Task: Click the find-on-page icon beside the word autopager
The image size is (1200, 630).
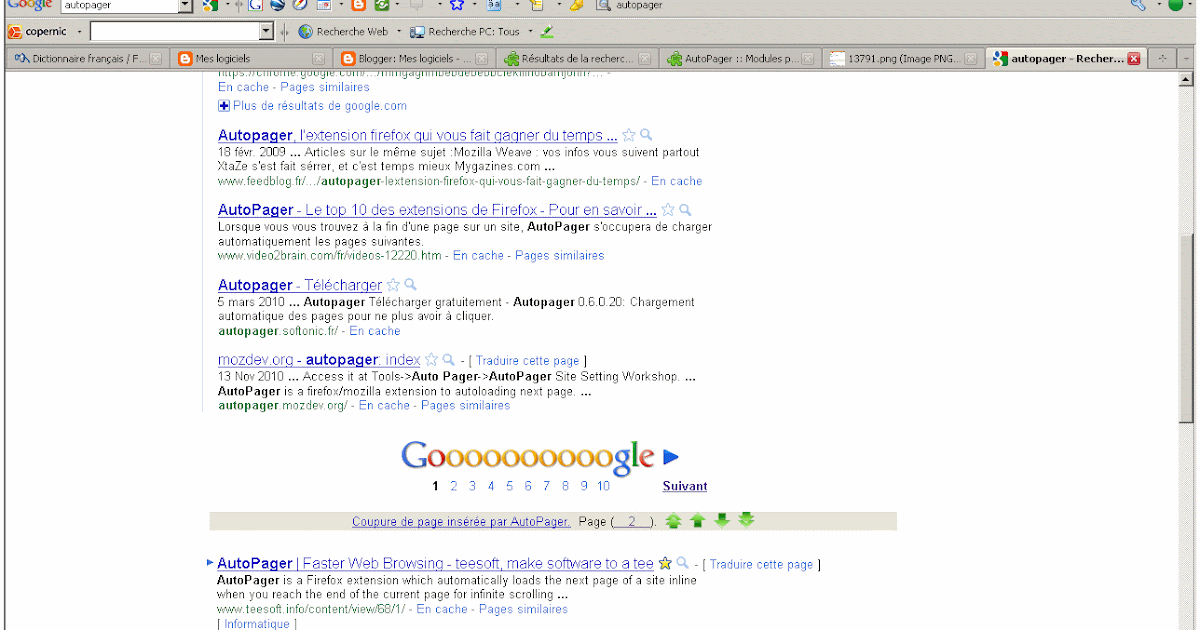Action: point(603,5)
